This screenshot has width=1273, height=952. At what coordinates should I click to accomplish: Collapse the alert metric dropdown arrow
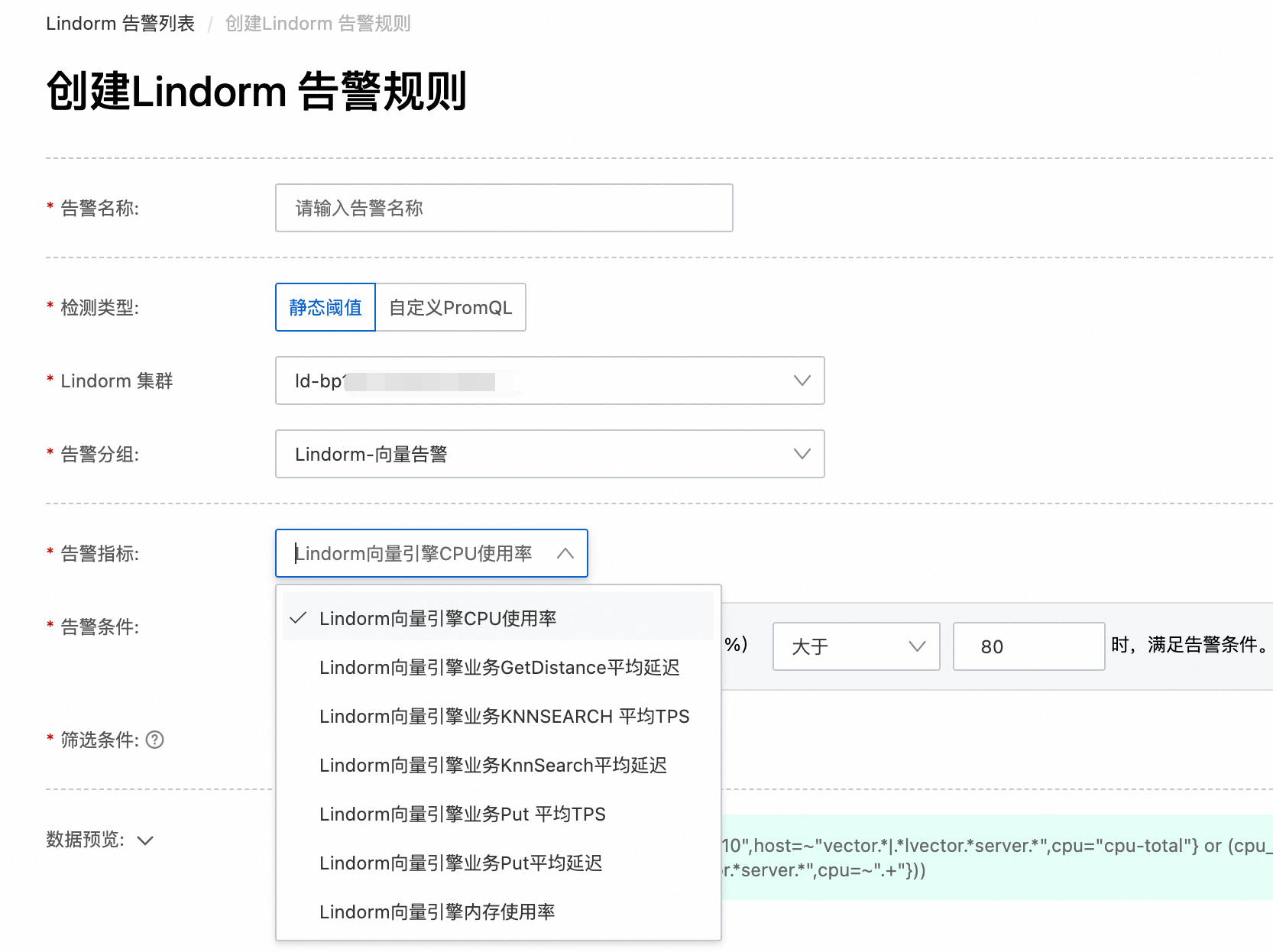pos(565,553)
